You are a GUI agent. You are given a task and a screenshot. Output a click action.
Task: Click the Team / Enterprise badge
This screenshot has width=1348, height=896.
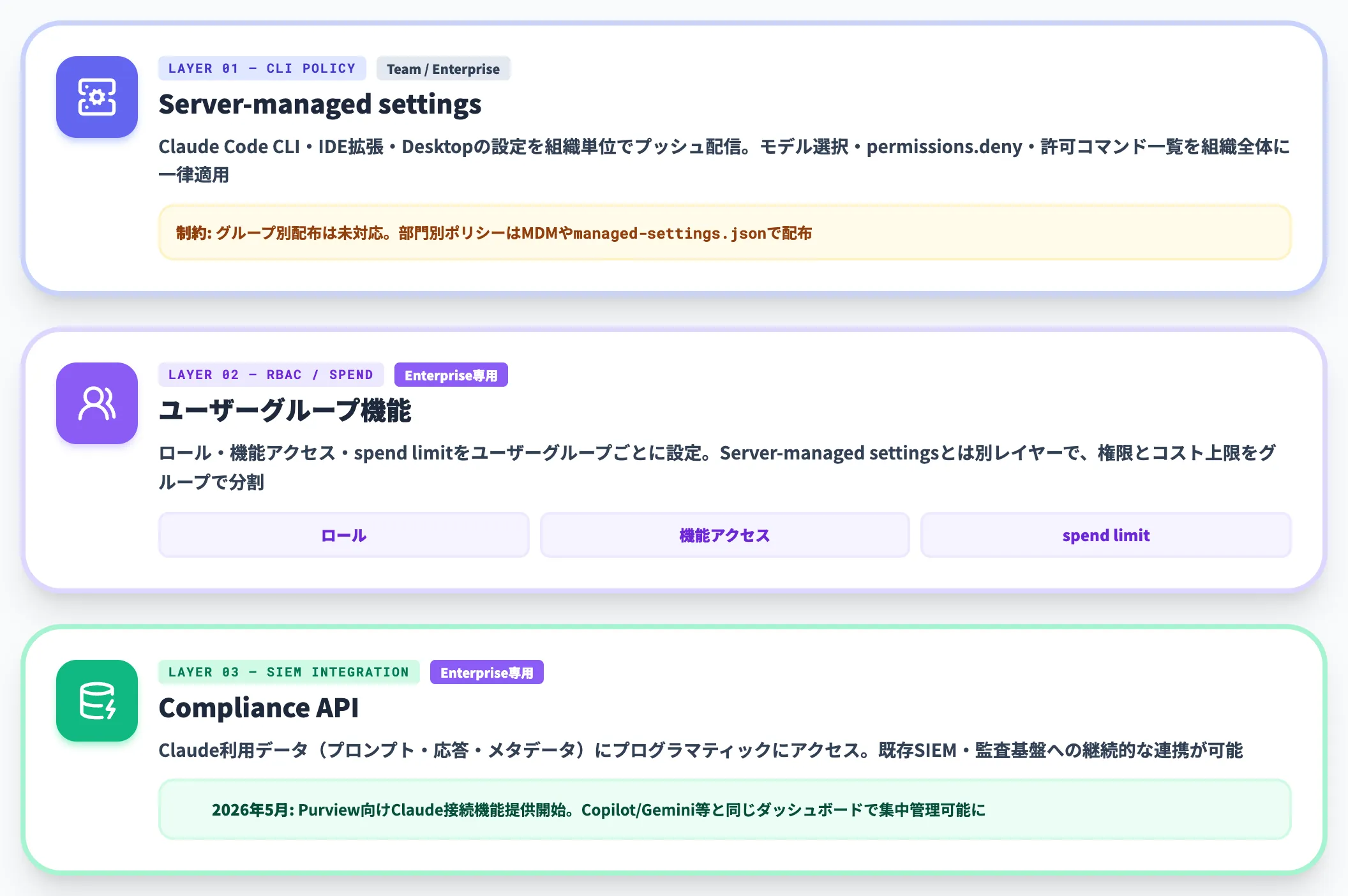[443, 69]
